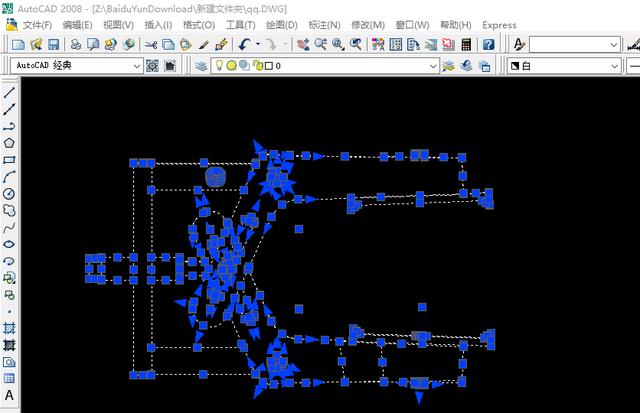Toggle the lock icon for layer 0
The height and width of the screenshot is (413, 640).
click(254, 66)
